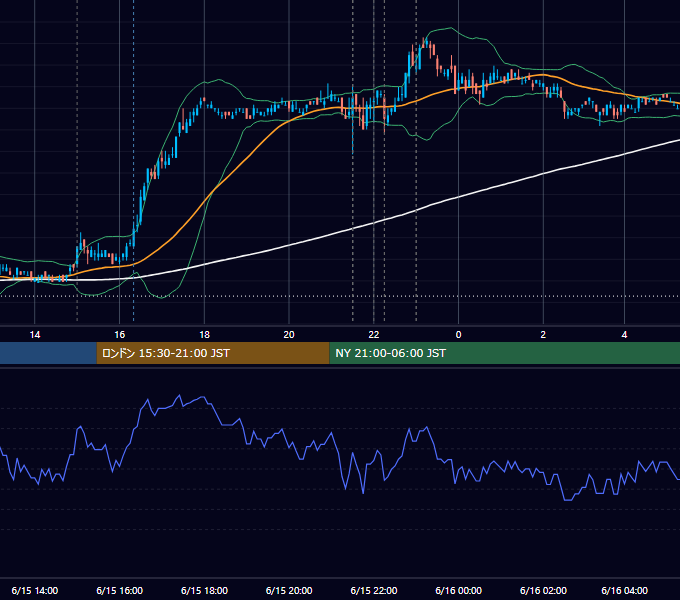This screenshot has width=680, height=600.
Task: Click the blue session bar before ロンドン
Action: (x=48, y=353)
